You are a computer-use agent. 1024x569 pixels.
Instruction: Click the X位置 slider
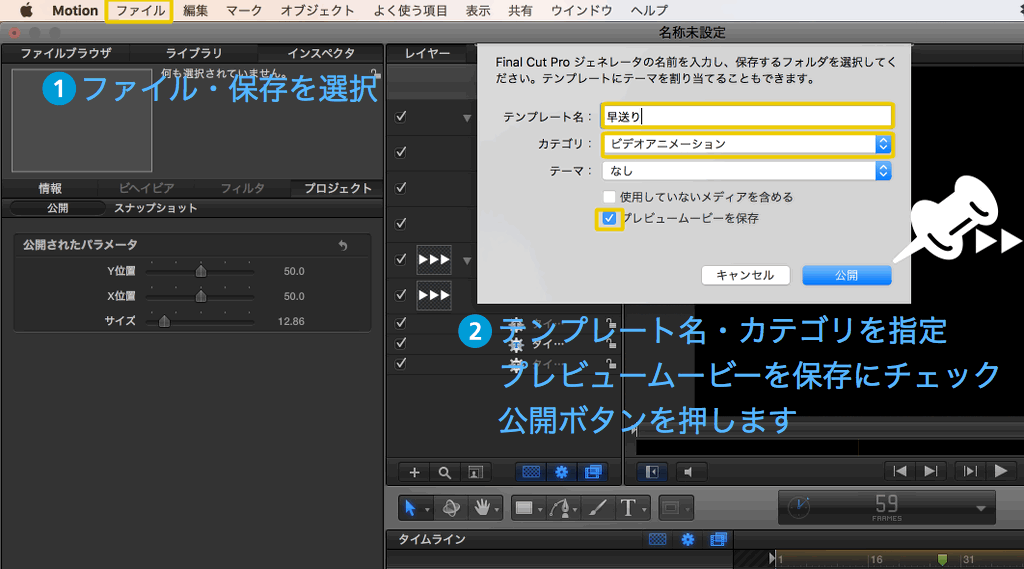pos(200,297)
